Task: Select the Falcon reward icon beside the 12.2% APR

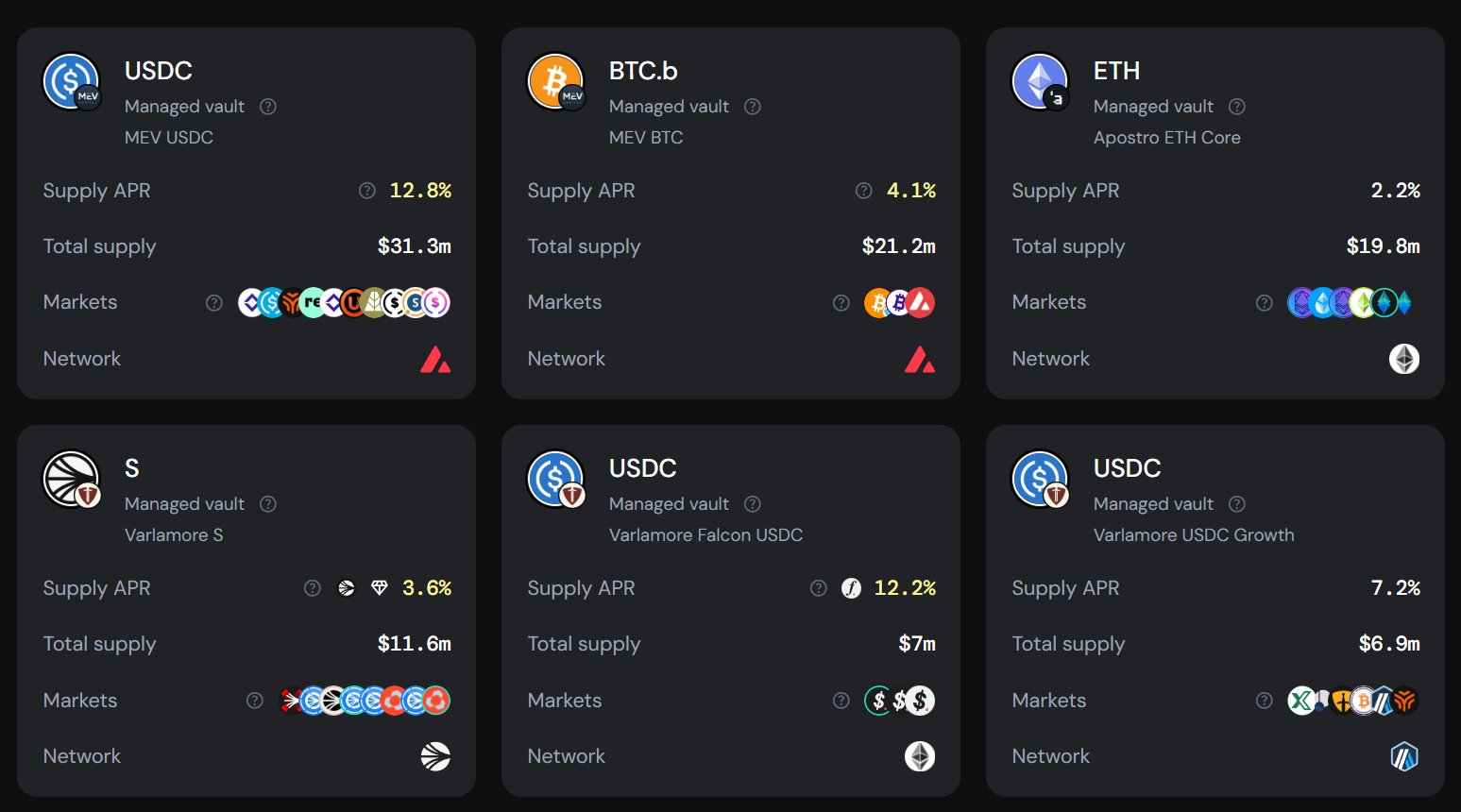Action: click(x=851, y=588)
